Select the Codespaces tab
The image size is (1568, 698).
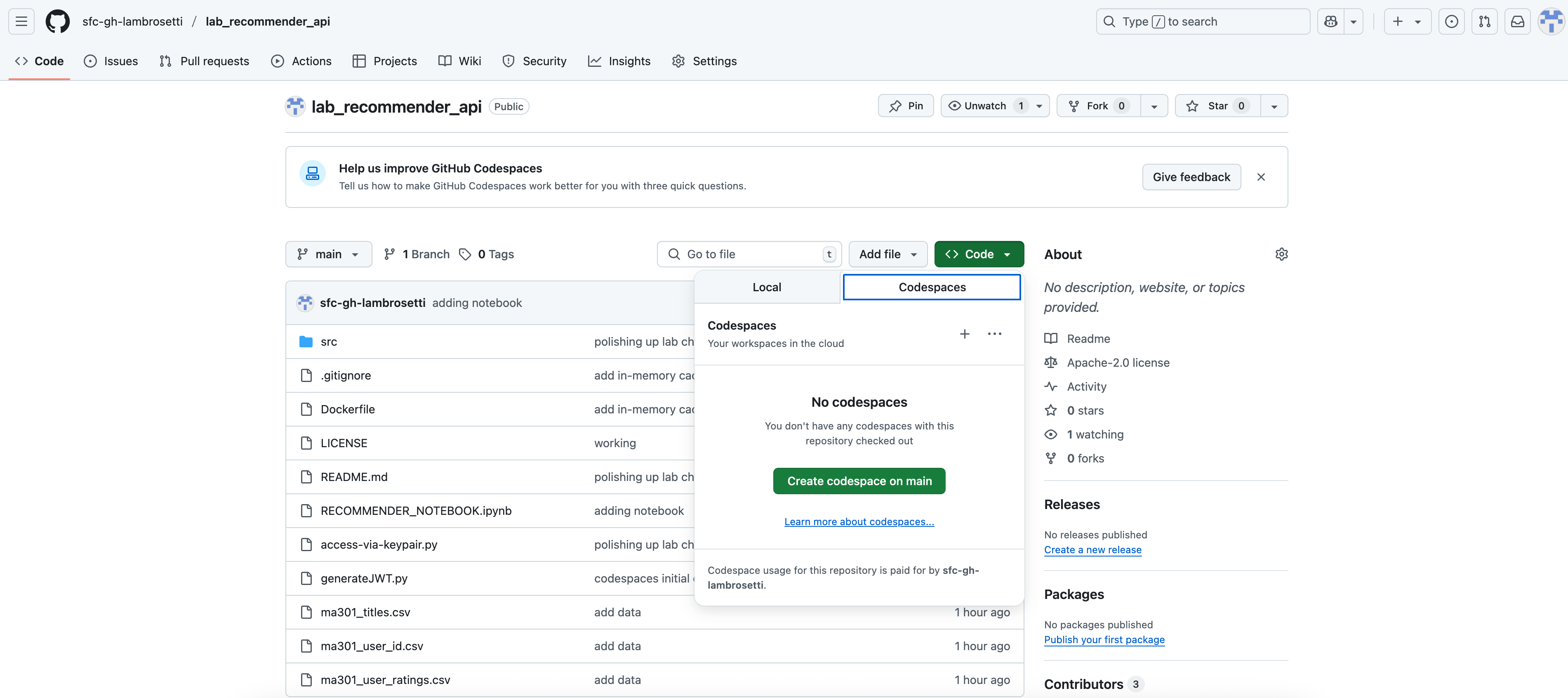click(x=932, y=287)
